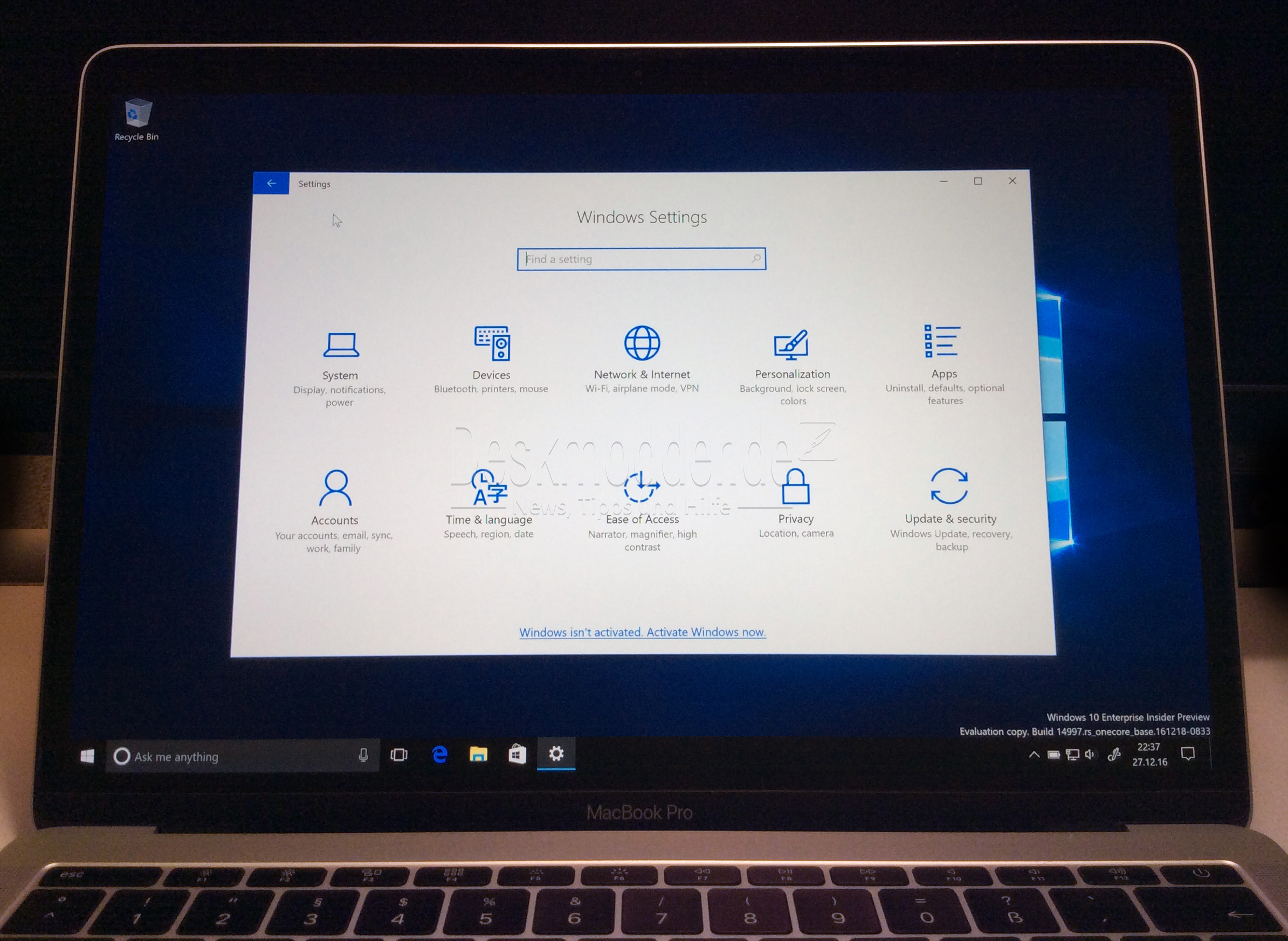
Task: Activate Windows now link
Action: [643, 632]
